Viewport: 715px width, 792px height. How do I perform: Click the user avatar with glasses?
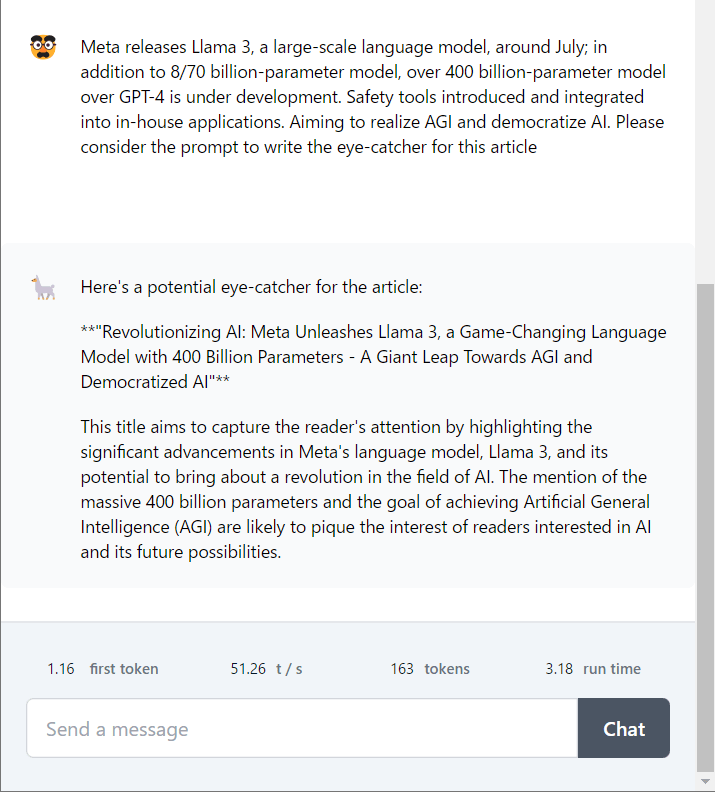click(43, 47)
